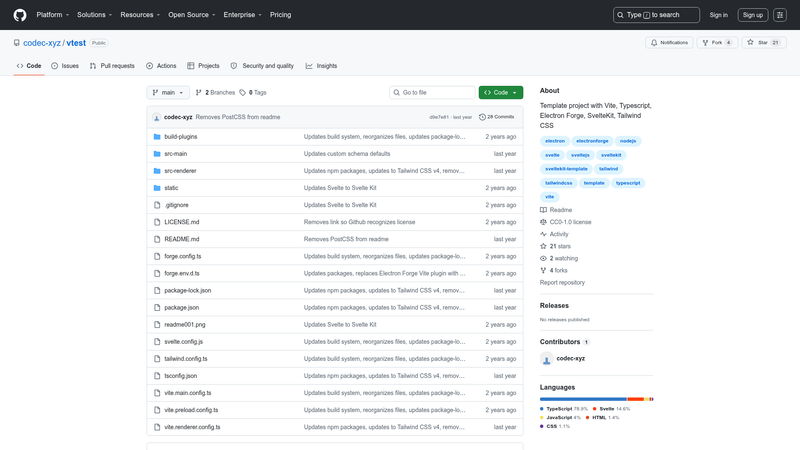Select the Code tab
The height and width of the screenshot is (450, 800).
click(x=29, y=66)
